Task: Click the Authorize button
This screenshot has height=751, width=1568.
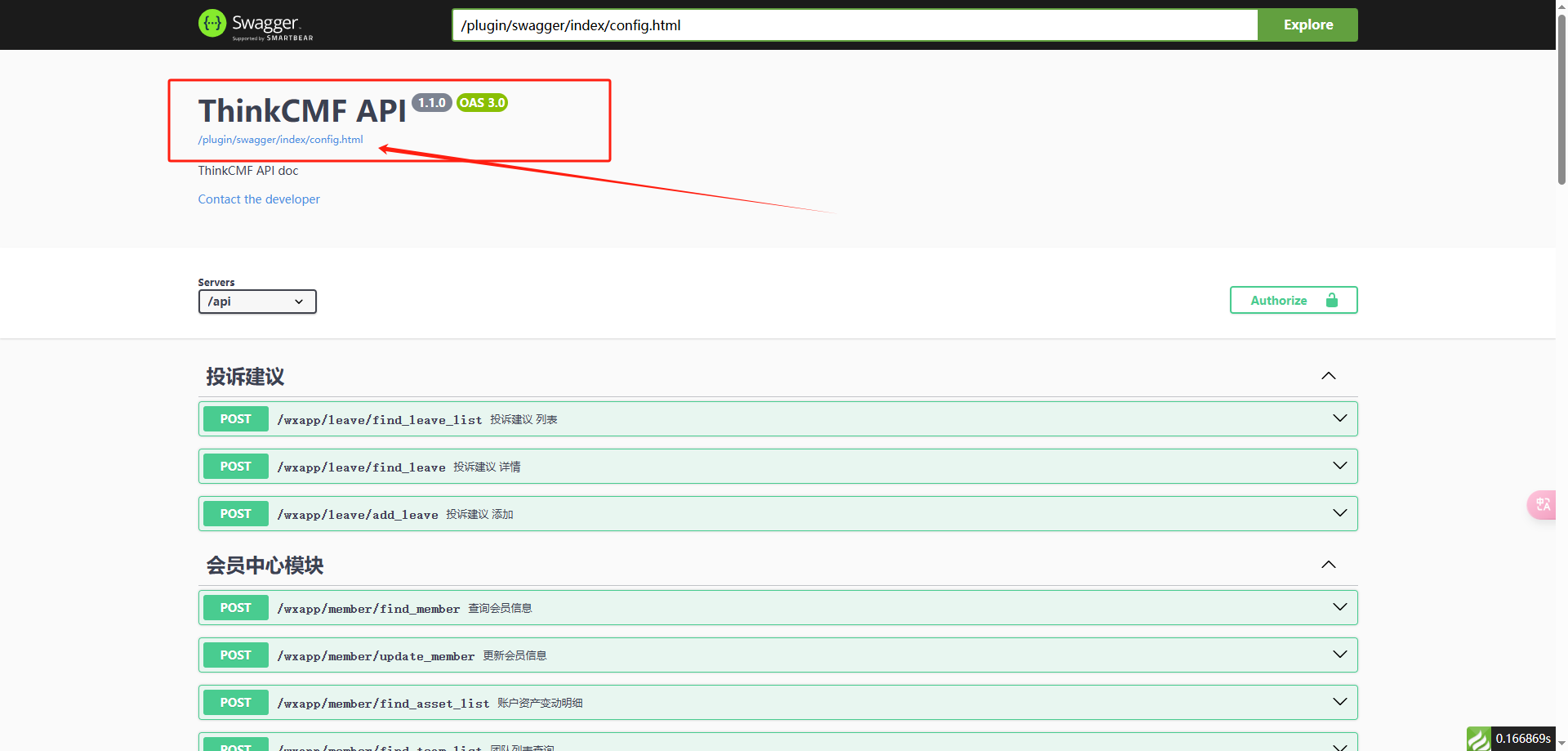Action: [x=1294, y=300]
